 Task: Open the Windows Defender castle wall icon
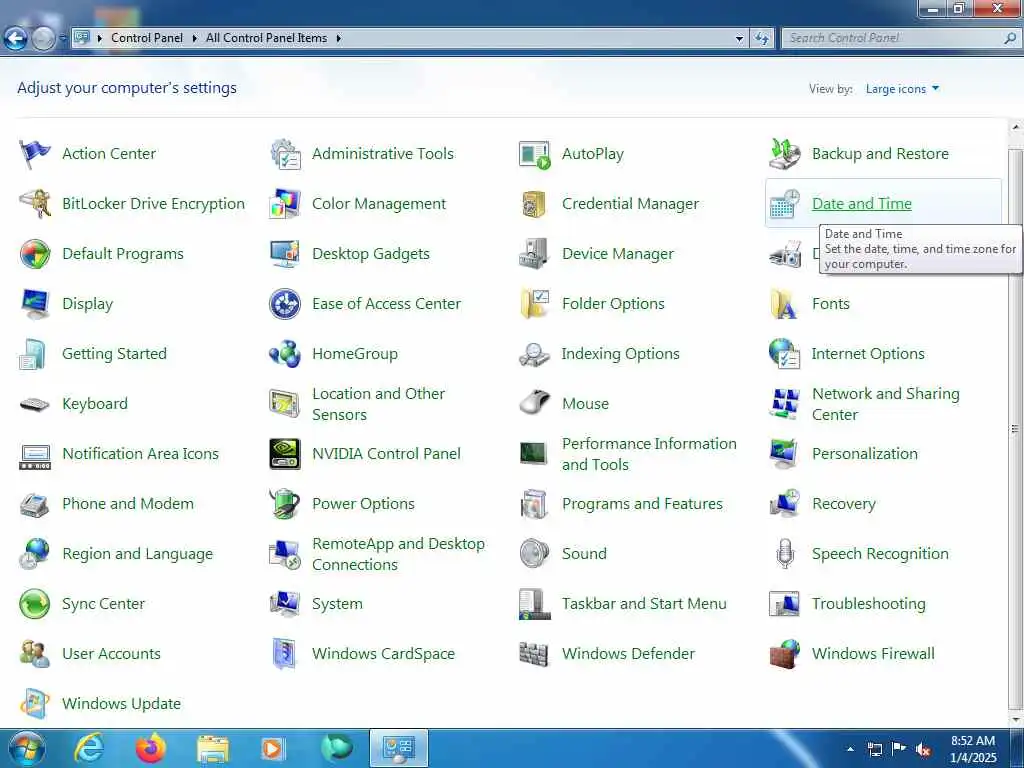(x=535, y=654)
